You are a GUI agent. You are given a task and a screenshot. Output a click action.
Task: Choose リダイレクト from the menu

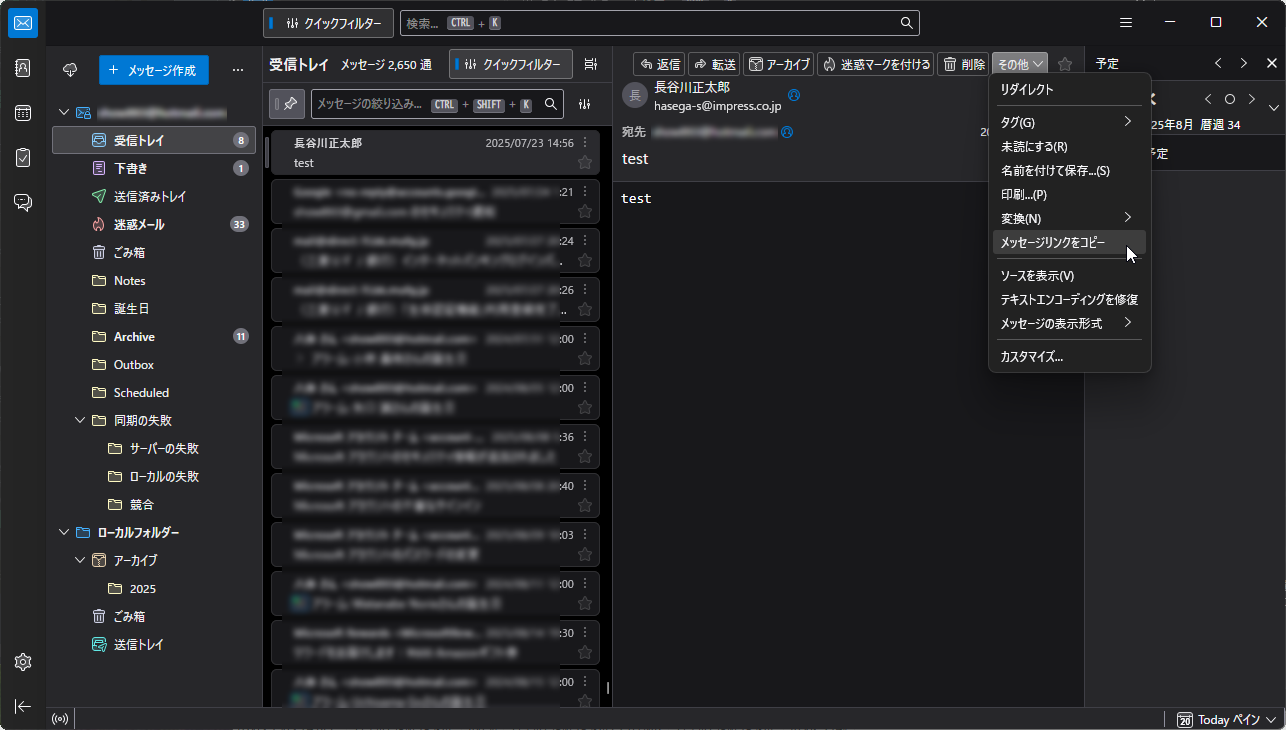coord(1067,89)
